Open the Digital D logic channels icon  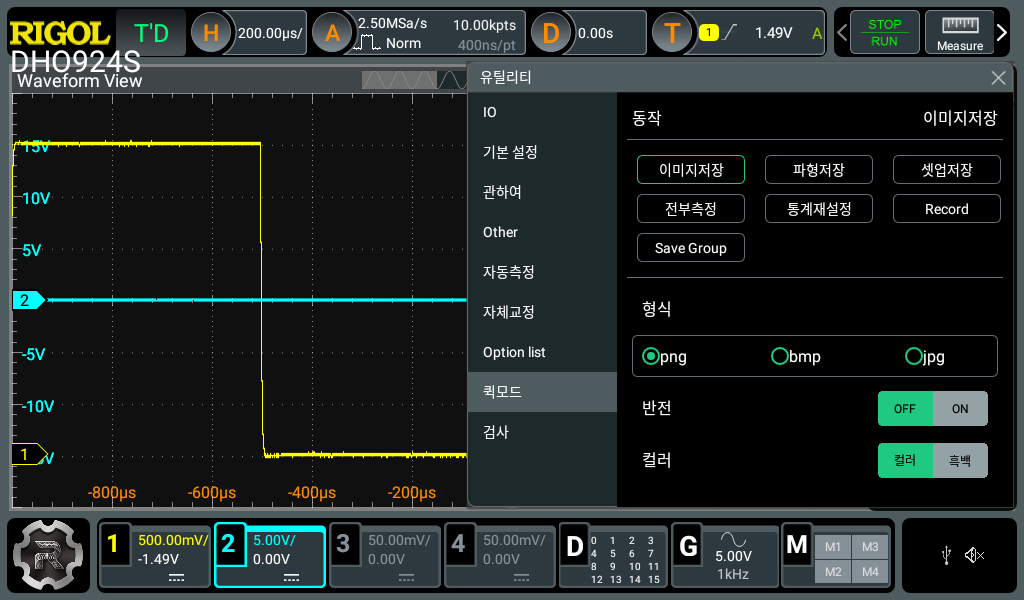click(574, 546)
